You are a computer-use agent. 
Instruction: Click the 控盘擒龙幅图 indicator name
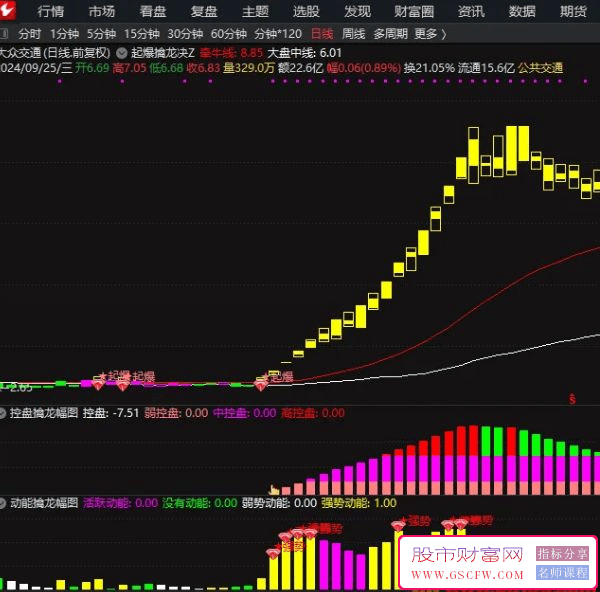pos(44,413)
